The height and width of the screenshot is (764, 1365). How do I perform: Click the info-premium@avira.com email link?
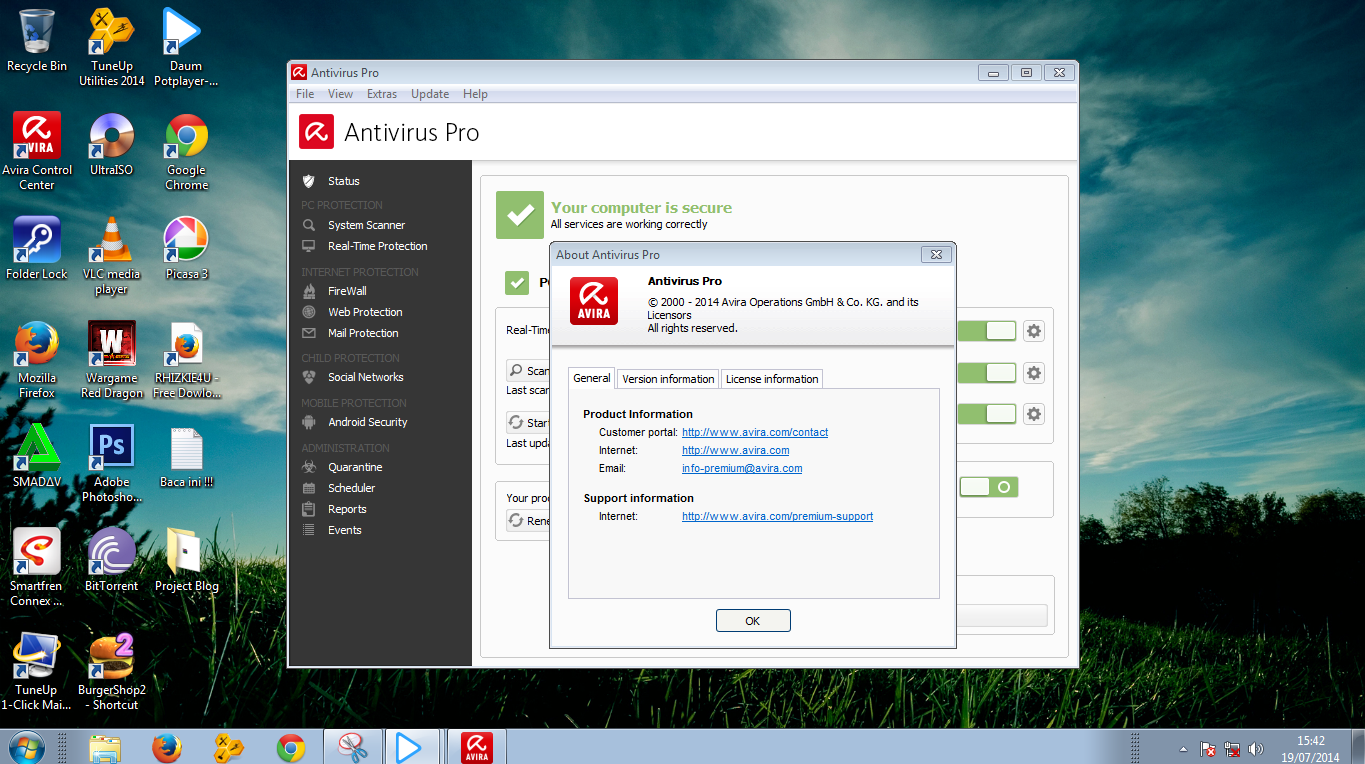point(742,468)
